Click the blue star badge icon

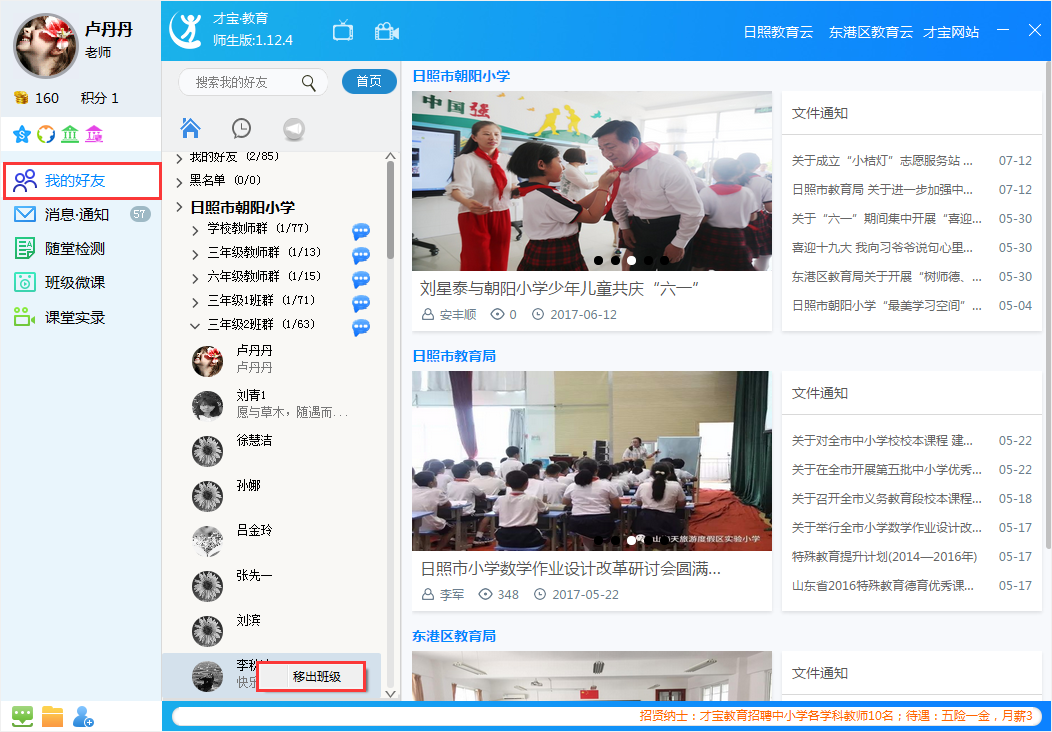(x=22, y=134)
